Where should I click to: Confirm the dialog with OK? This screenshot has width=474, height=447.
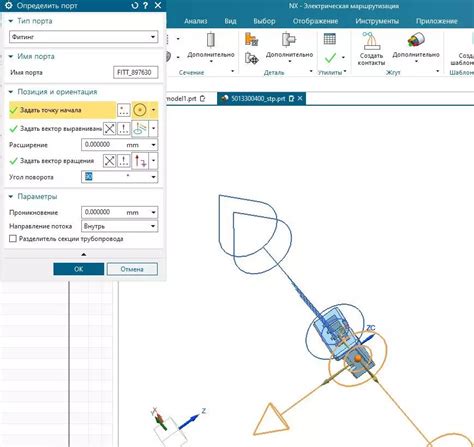click(79, 269)
